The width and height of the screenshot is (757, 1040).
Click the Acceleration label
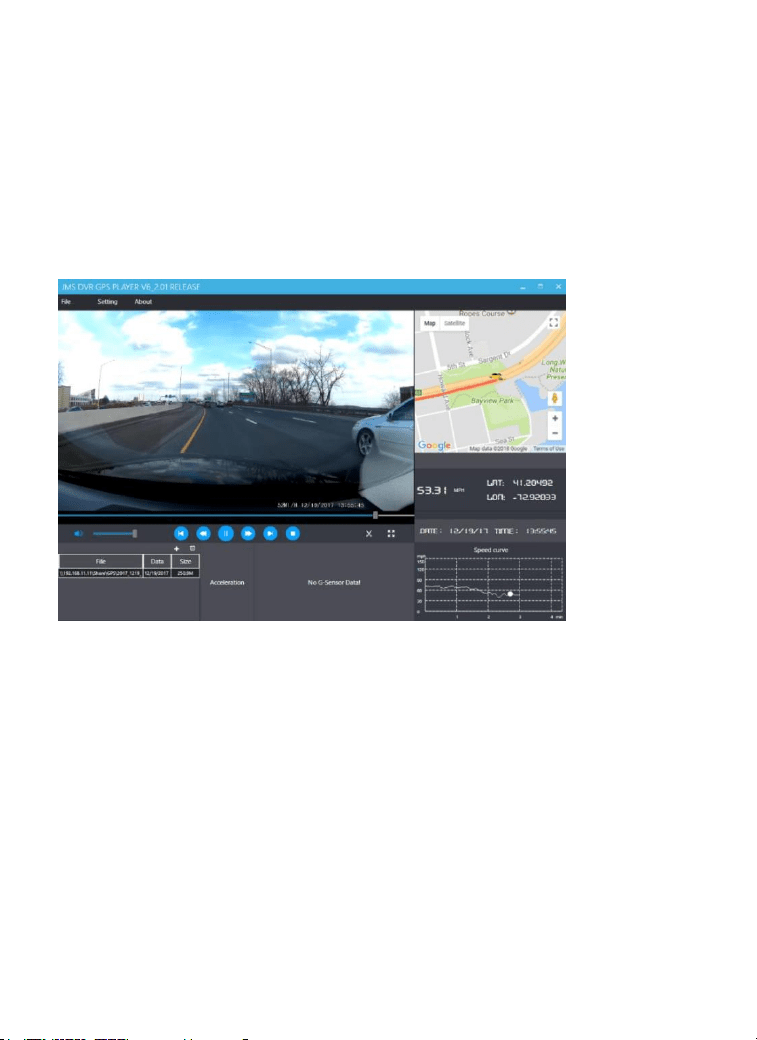[x=227, y=582]
